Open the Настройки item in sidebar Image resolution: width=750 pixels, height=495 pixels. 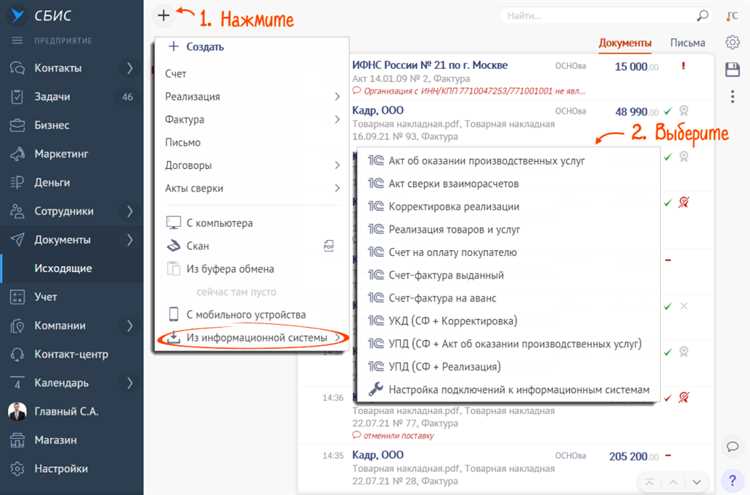click(x=60, y=468)
